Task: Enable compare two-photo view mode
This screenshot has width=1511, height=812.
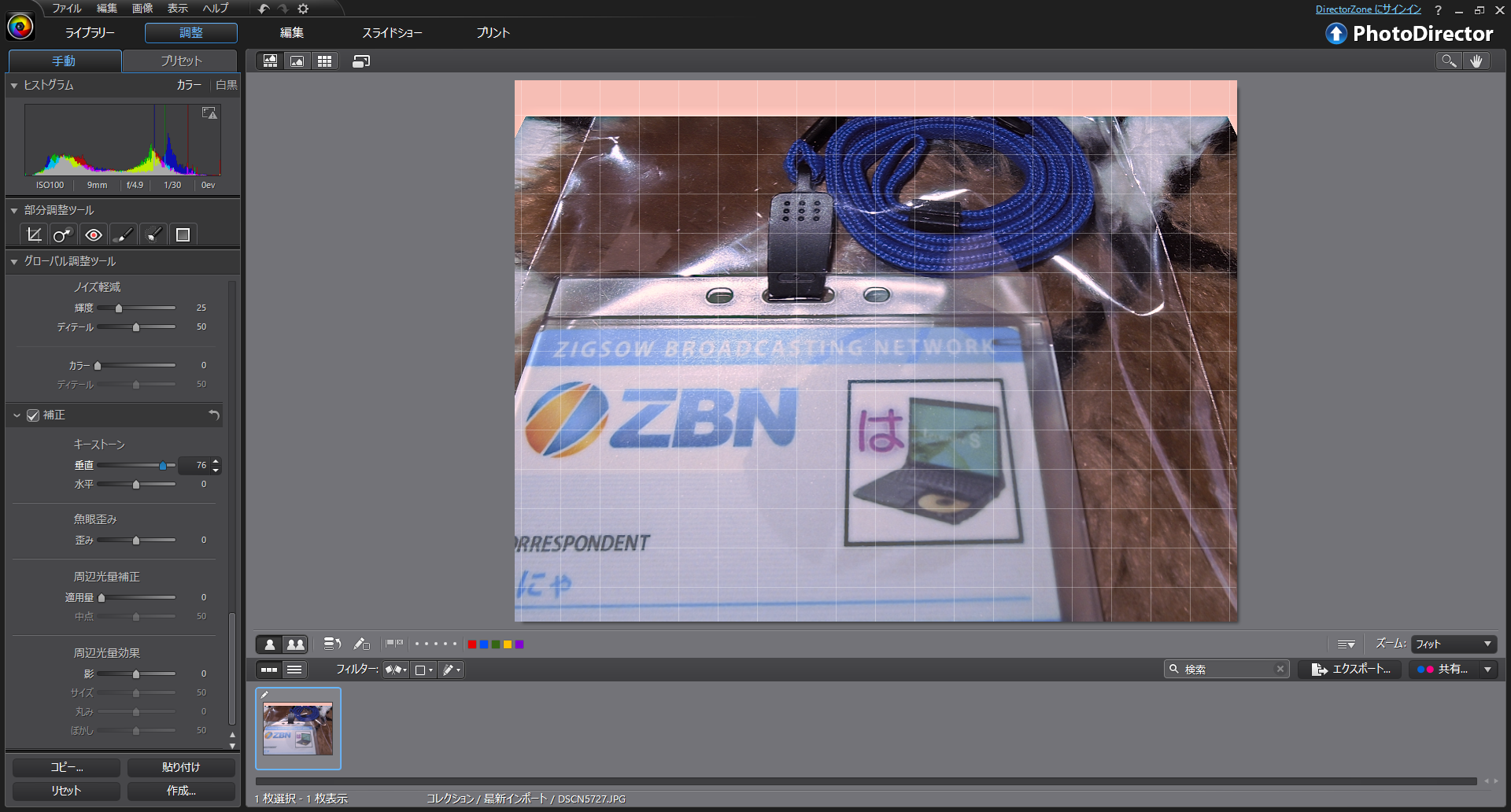Action: click(296, 644)
